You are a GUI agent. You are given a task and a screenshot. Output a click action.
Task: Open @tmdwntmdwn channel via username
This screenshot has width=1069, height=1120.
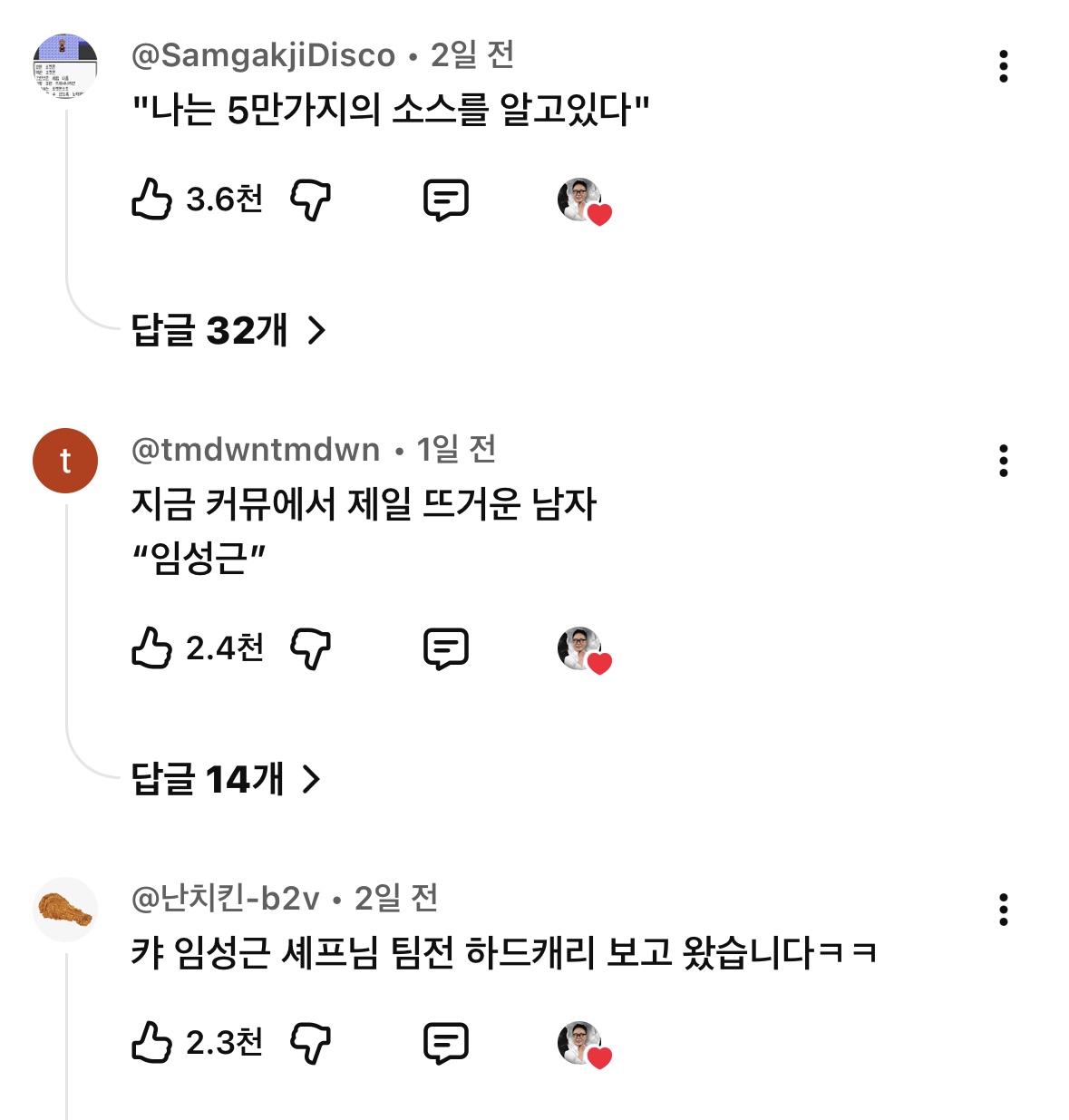(256, 450)
